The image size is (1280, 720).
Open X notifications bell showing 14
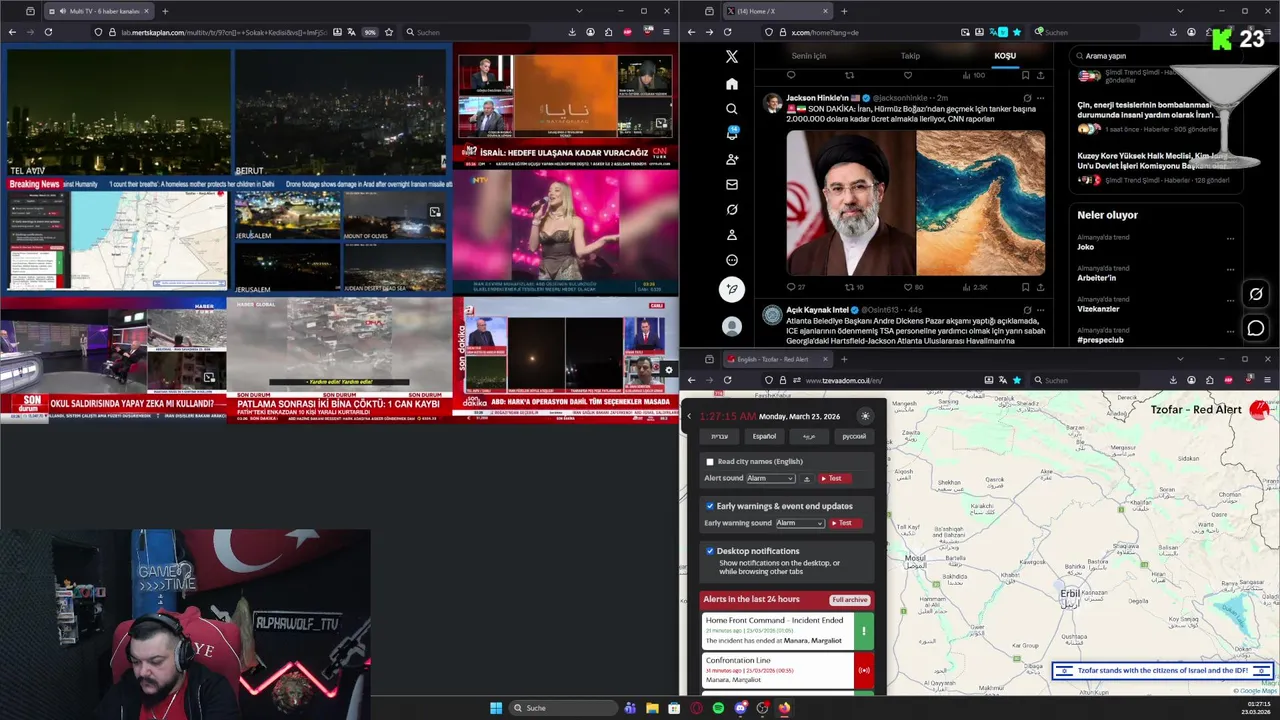(732, 134)
